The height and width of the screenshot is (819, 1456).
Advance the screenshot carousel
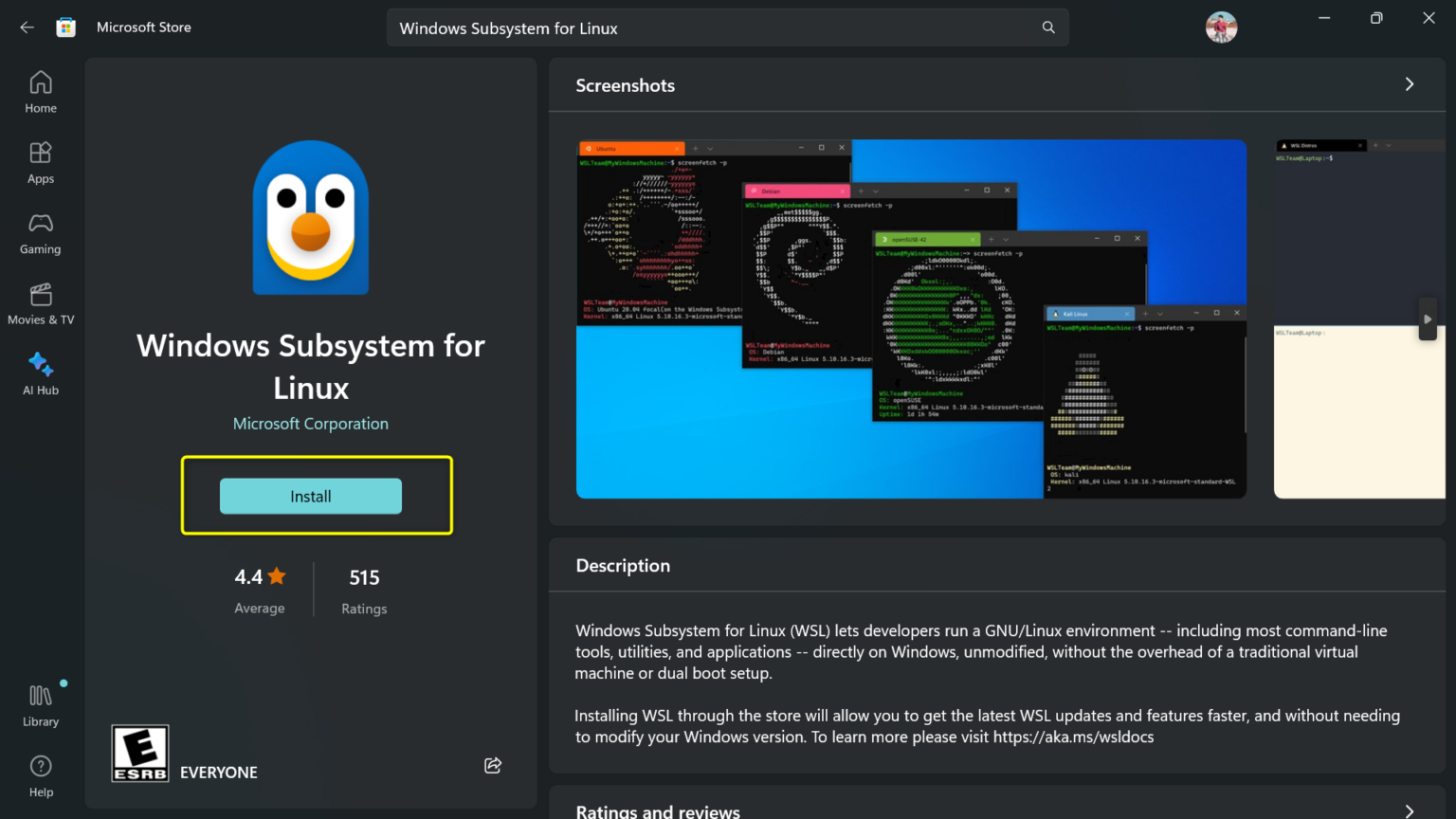tap(1427, 319)
